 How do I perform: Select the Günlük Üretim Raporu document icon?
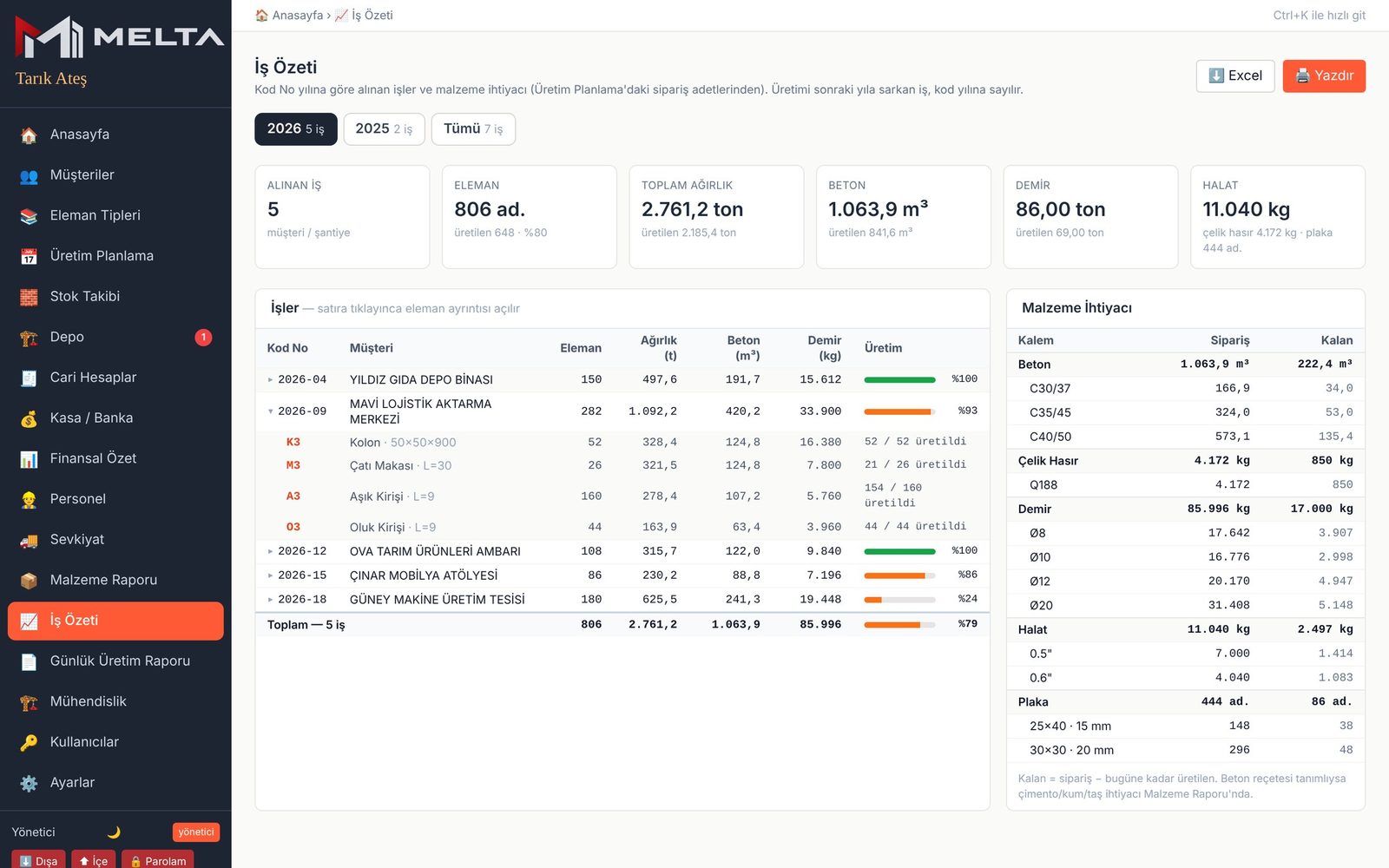(x=29, y=662)
